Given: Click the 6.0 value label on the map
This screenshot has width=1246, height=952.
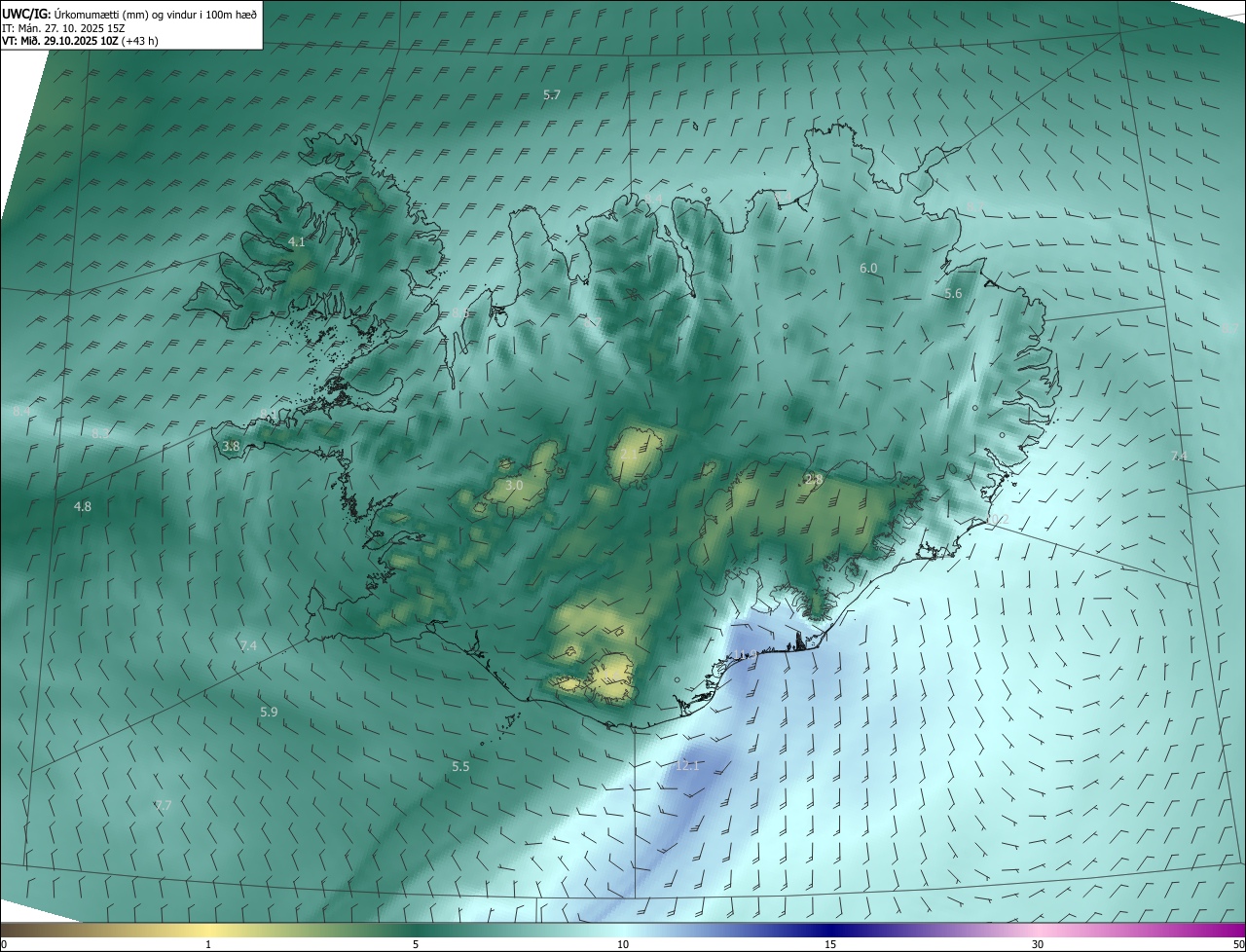Looking at the screenshot, I should [x=868, y=268].
